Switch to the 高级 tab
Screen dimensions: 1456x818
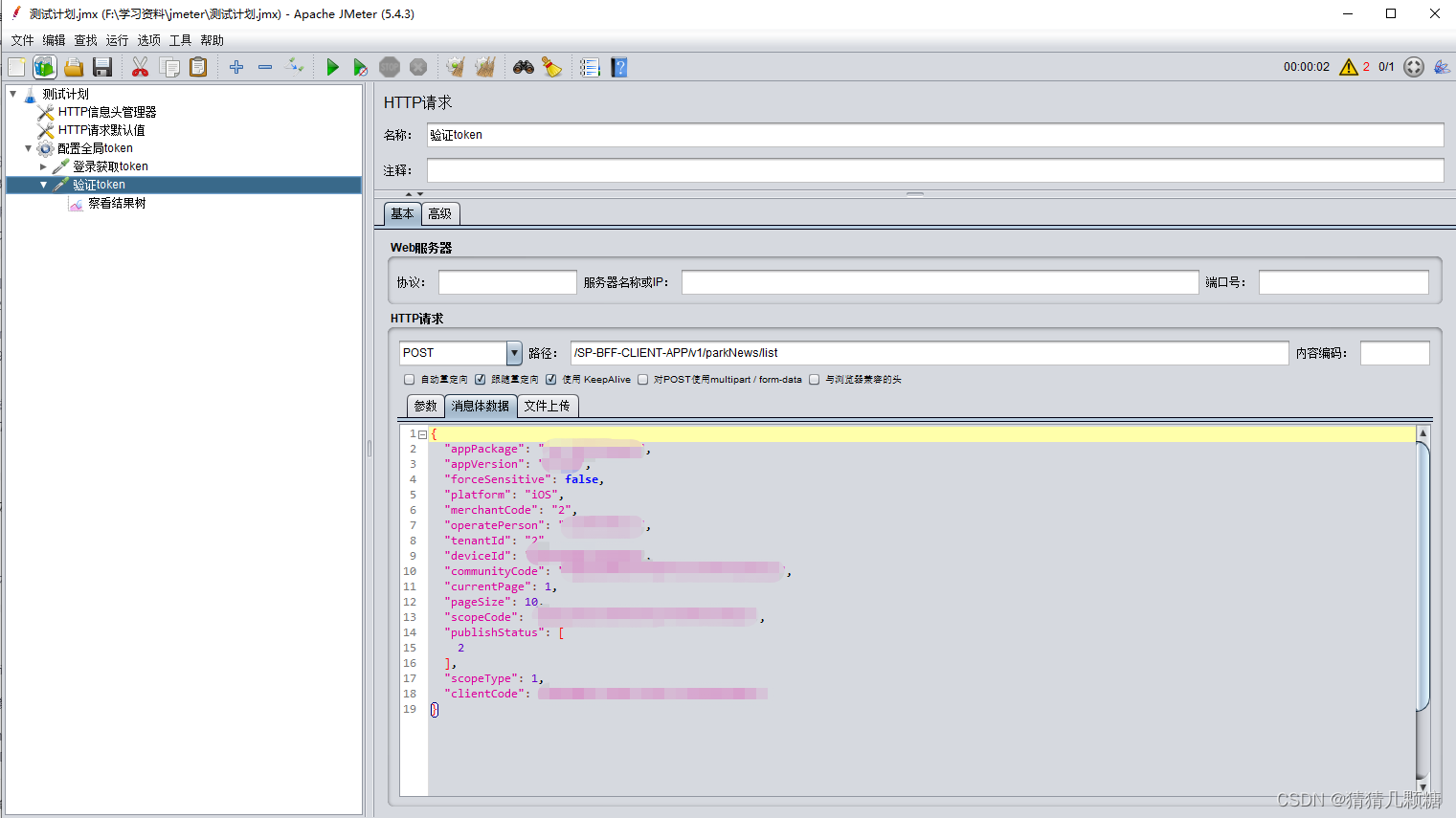[x=440, y=214]
